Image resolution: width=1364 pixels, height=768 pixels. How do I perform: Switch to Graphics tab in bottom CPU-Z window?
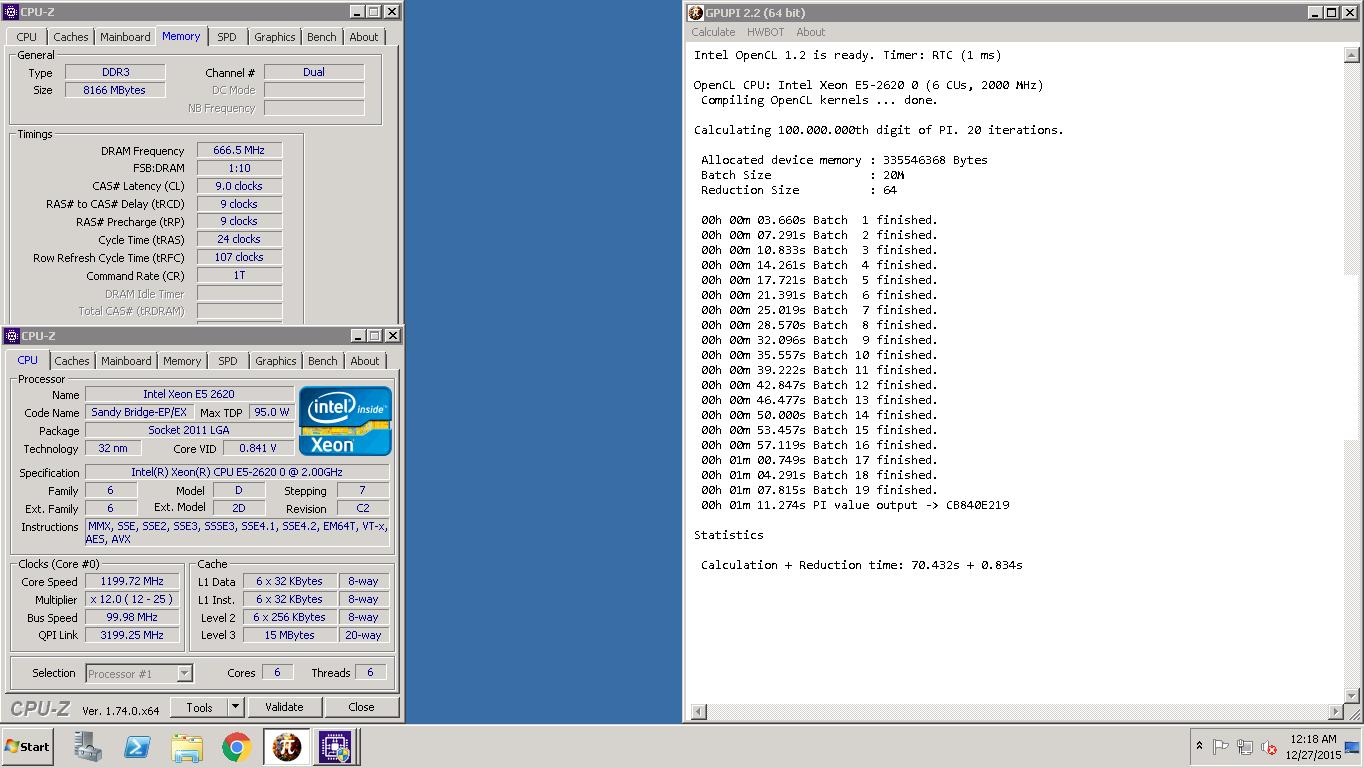(276, 361)
